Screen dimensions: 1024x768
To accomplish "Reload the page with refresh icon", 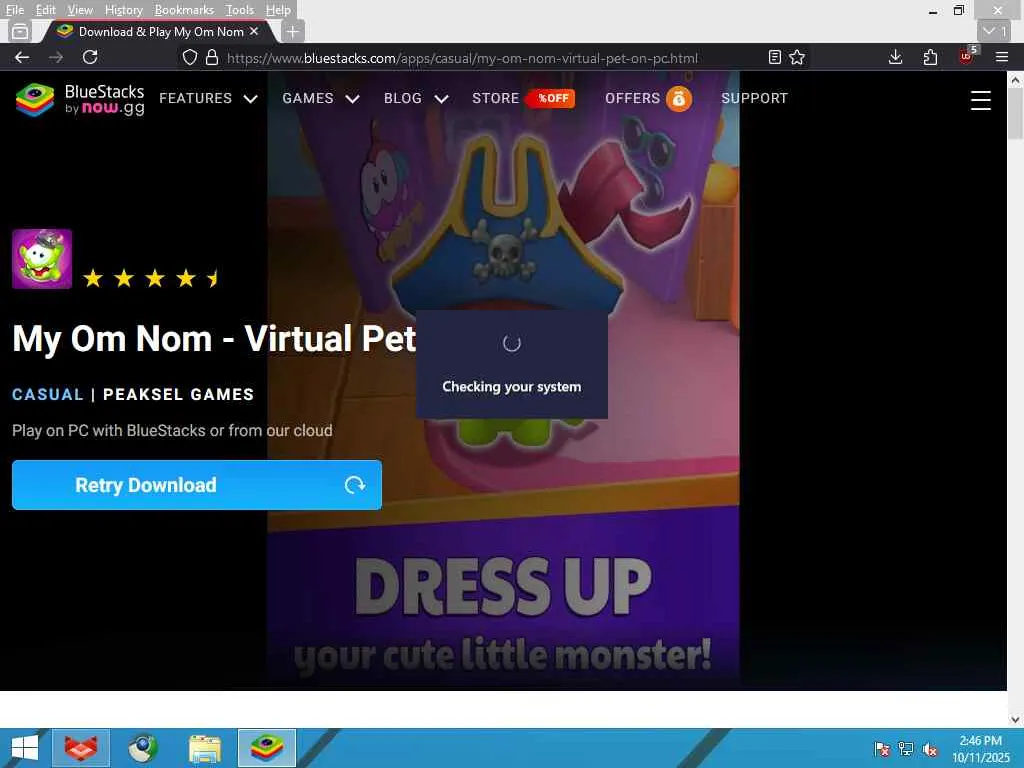I will coord(90,57).
